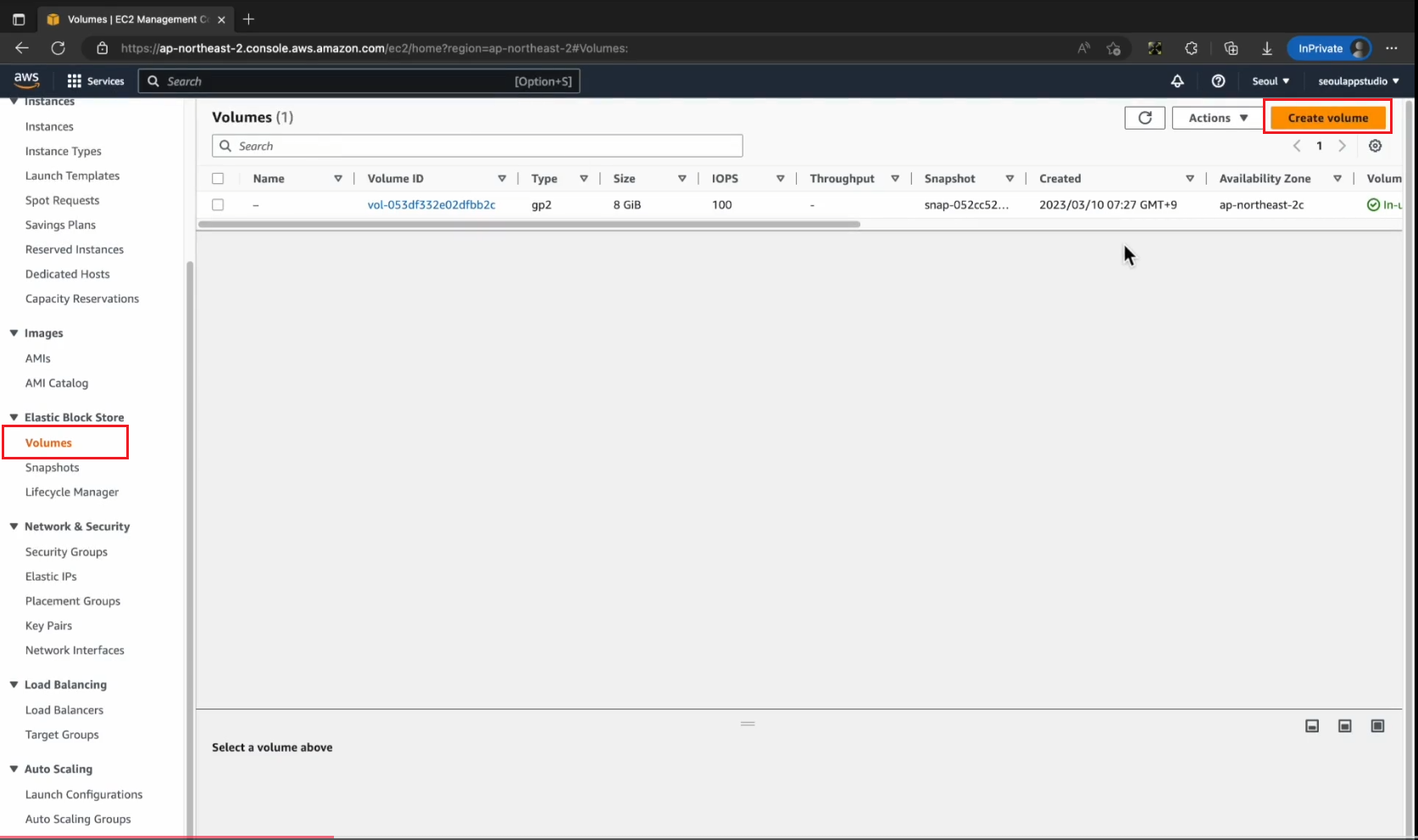Click Create volume button

(x=1327, y=118)
